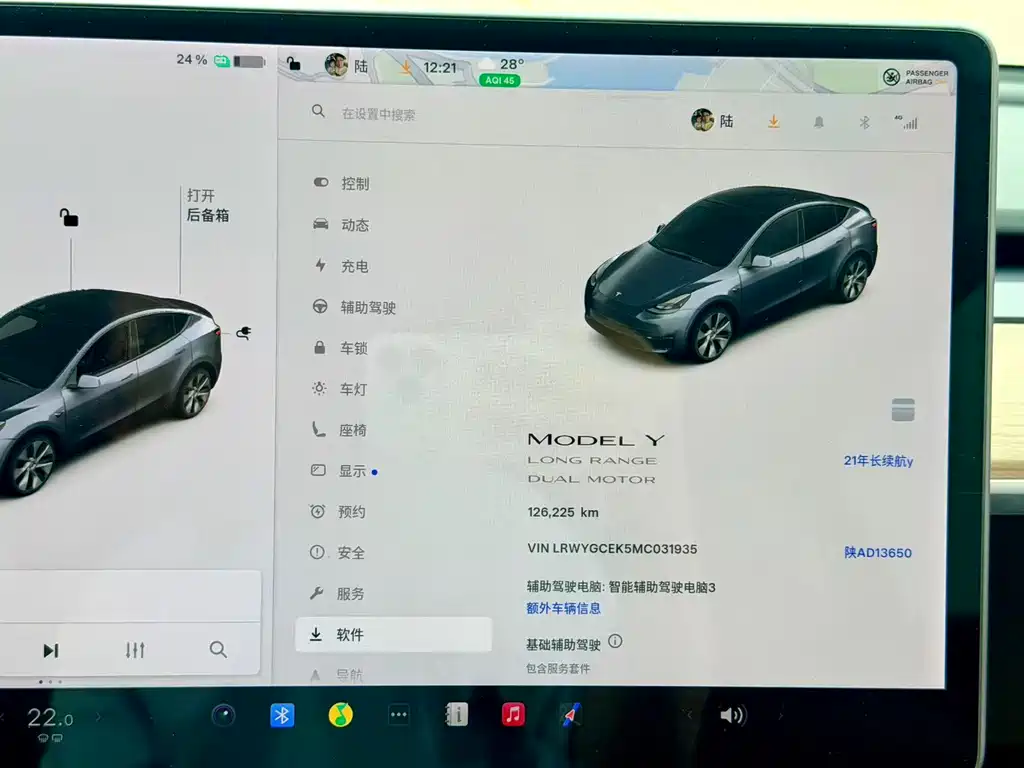Image resolution: width=1024 pixels, height=768 pixels.
Task: Tap the 22.0 cabin temperature setting
Action: click(50, 718)
